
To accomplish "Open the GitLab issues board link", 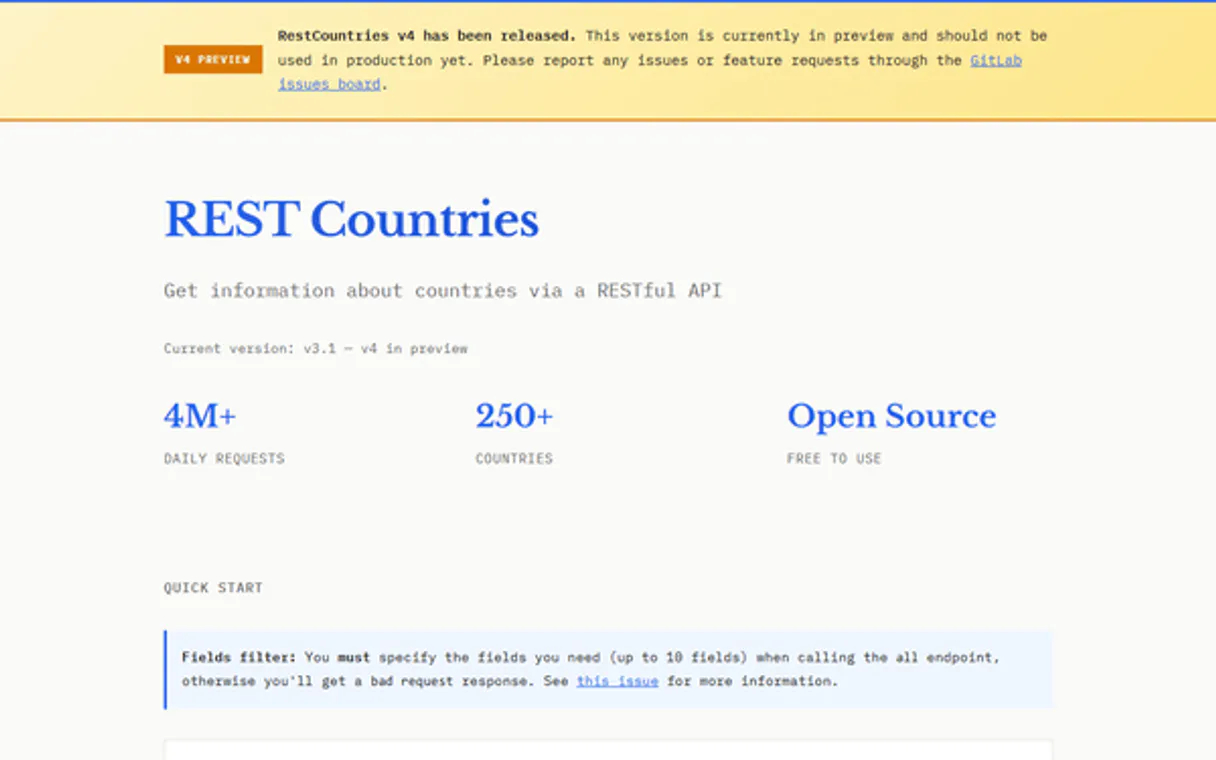I will [x=996, y=60].
